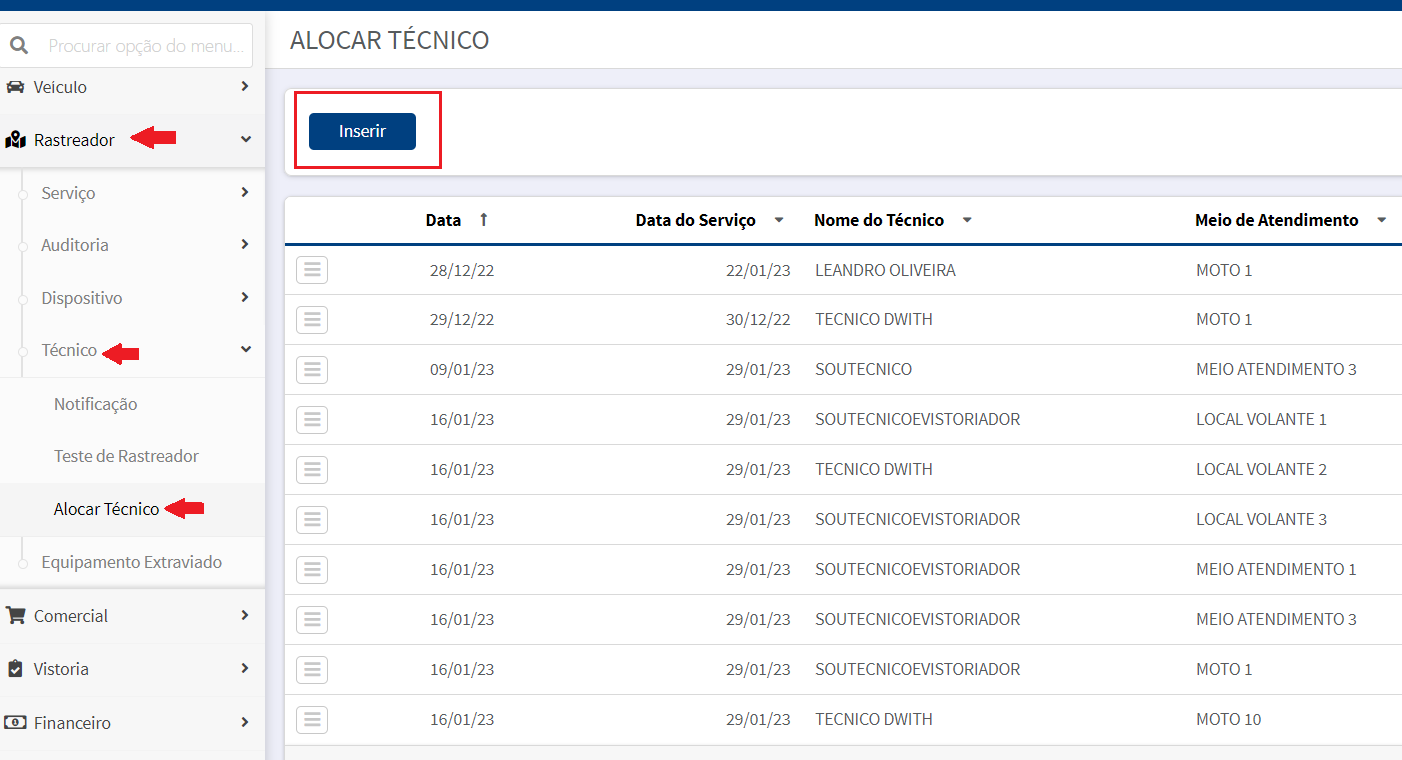
Task: Expand the Financeiro menu chevron
Action: [245, 722]
